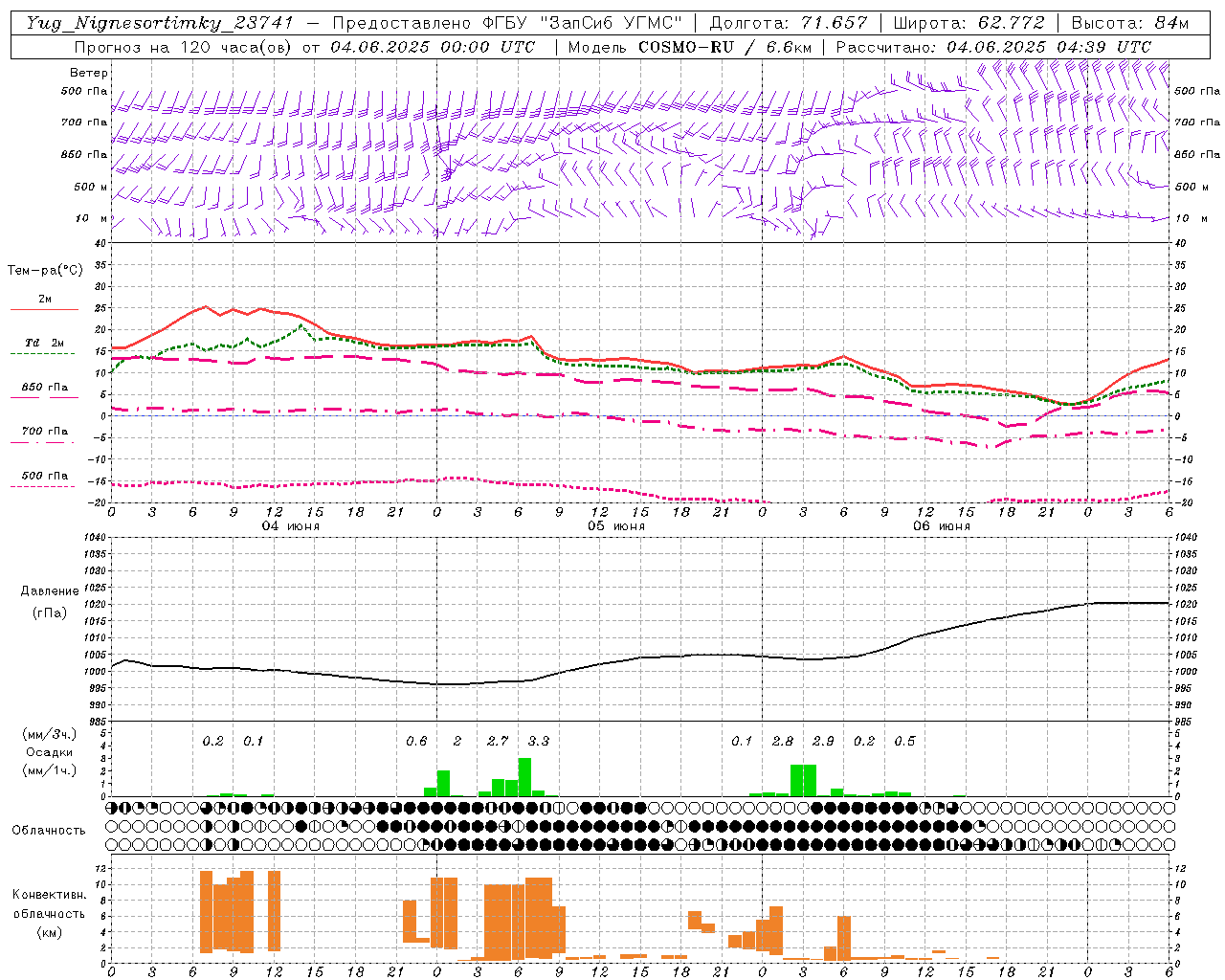
Task: Click the '04 июня' date label
Action: pos(291,526)
